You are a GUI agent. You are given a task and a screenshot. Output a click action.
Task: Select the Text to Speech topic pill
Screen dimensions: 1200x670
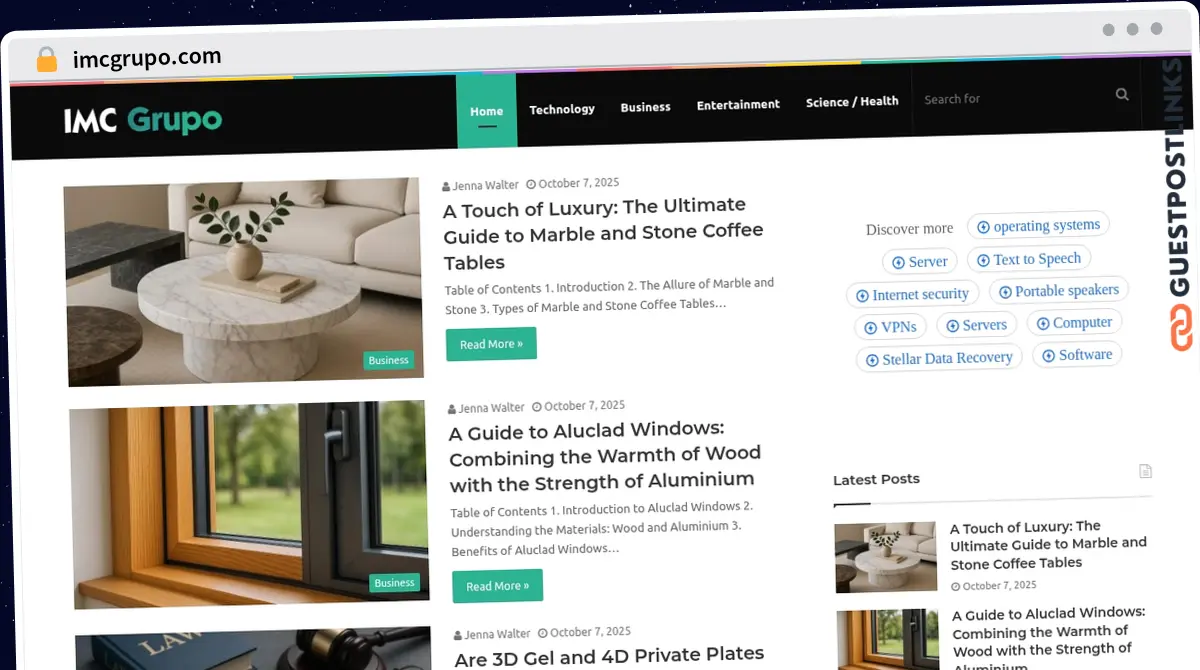point(1029,259)
